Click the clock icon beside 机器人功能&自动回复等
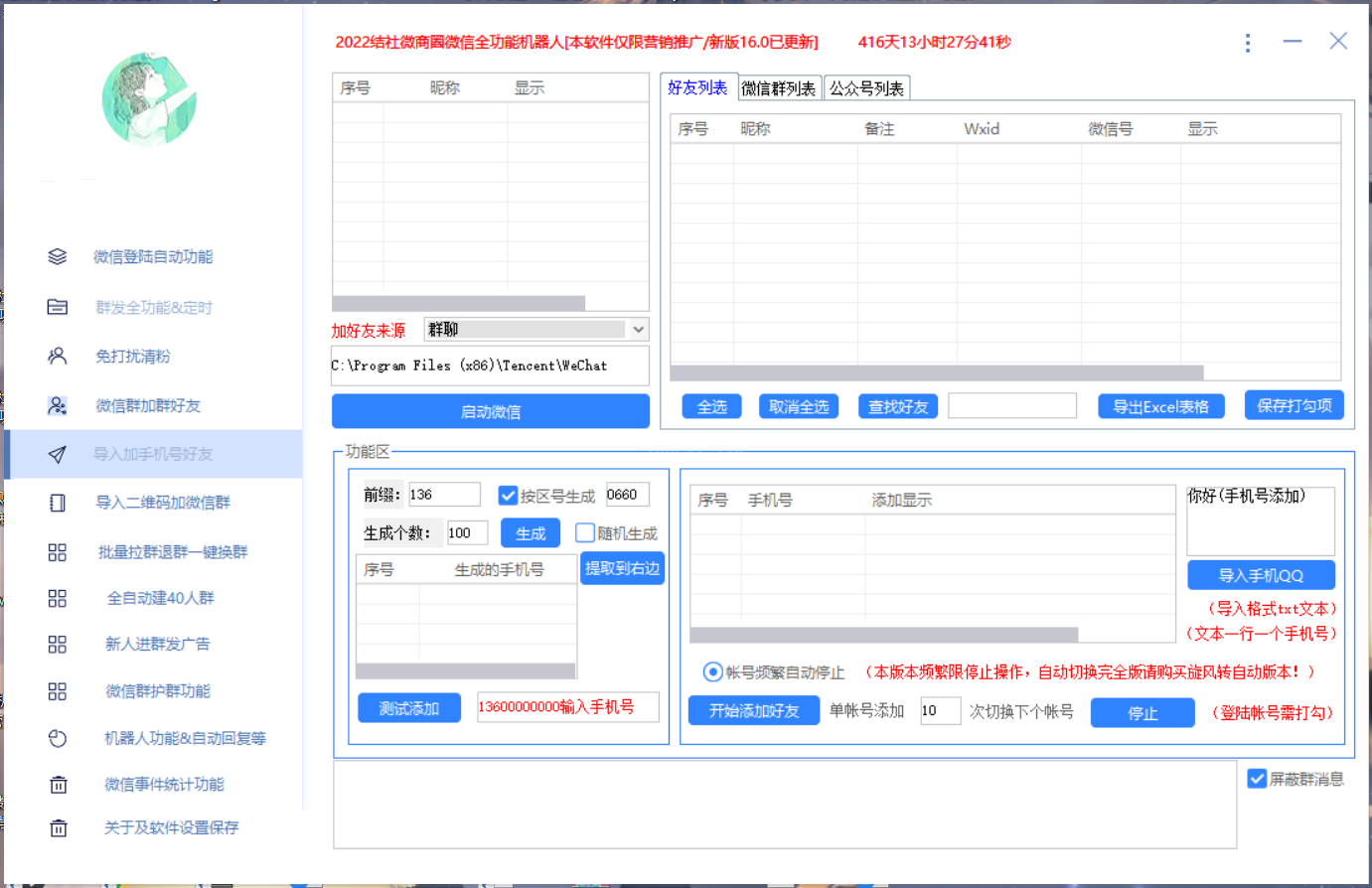This screenshot has height=888, width=1372. click(58, 738)
